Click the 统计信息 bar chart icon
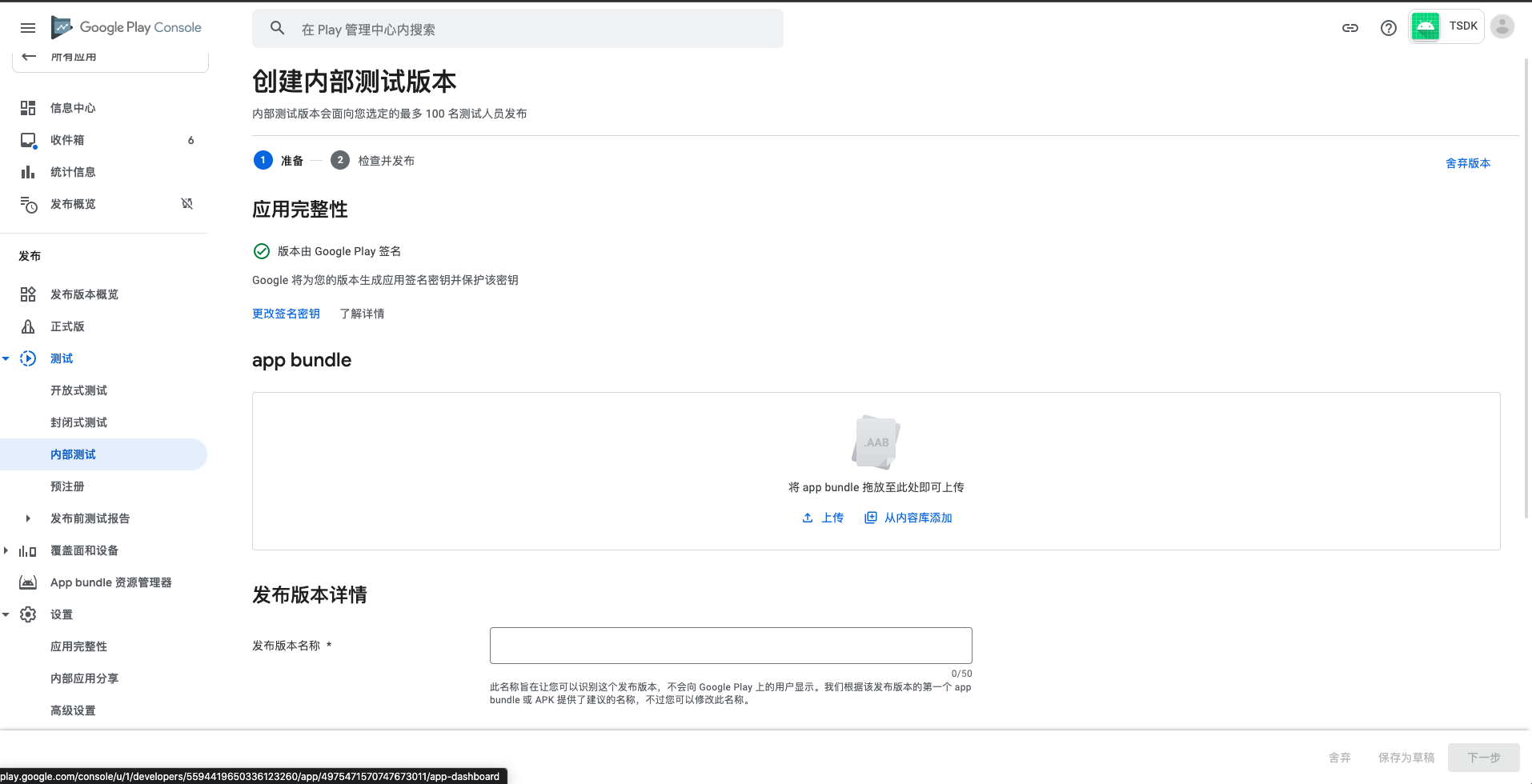This screenshot has width=1532, height=784. click(x=28, y=172)
